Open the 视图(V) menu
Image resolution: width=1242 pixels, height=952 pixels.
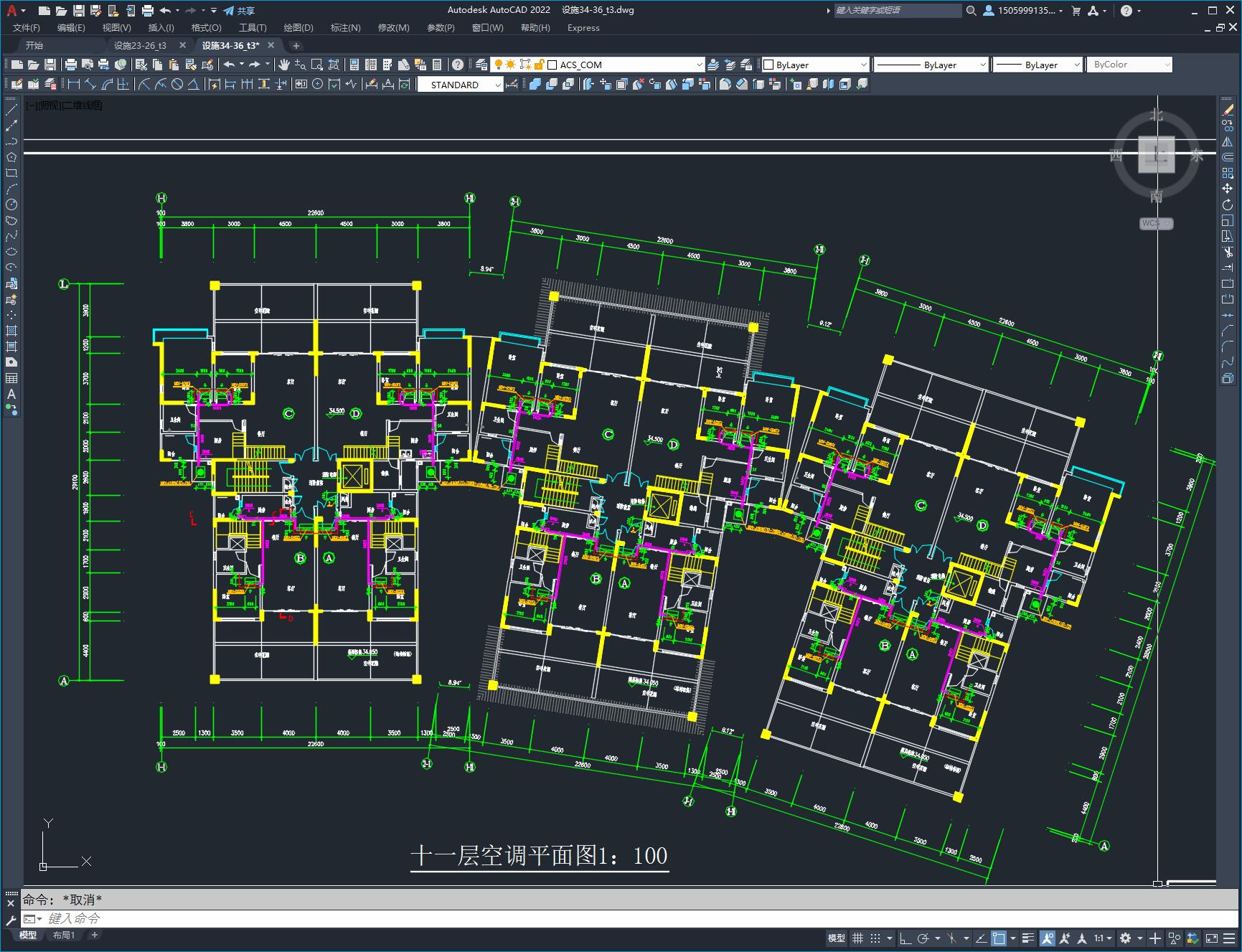coord(116,28)
